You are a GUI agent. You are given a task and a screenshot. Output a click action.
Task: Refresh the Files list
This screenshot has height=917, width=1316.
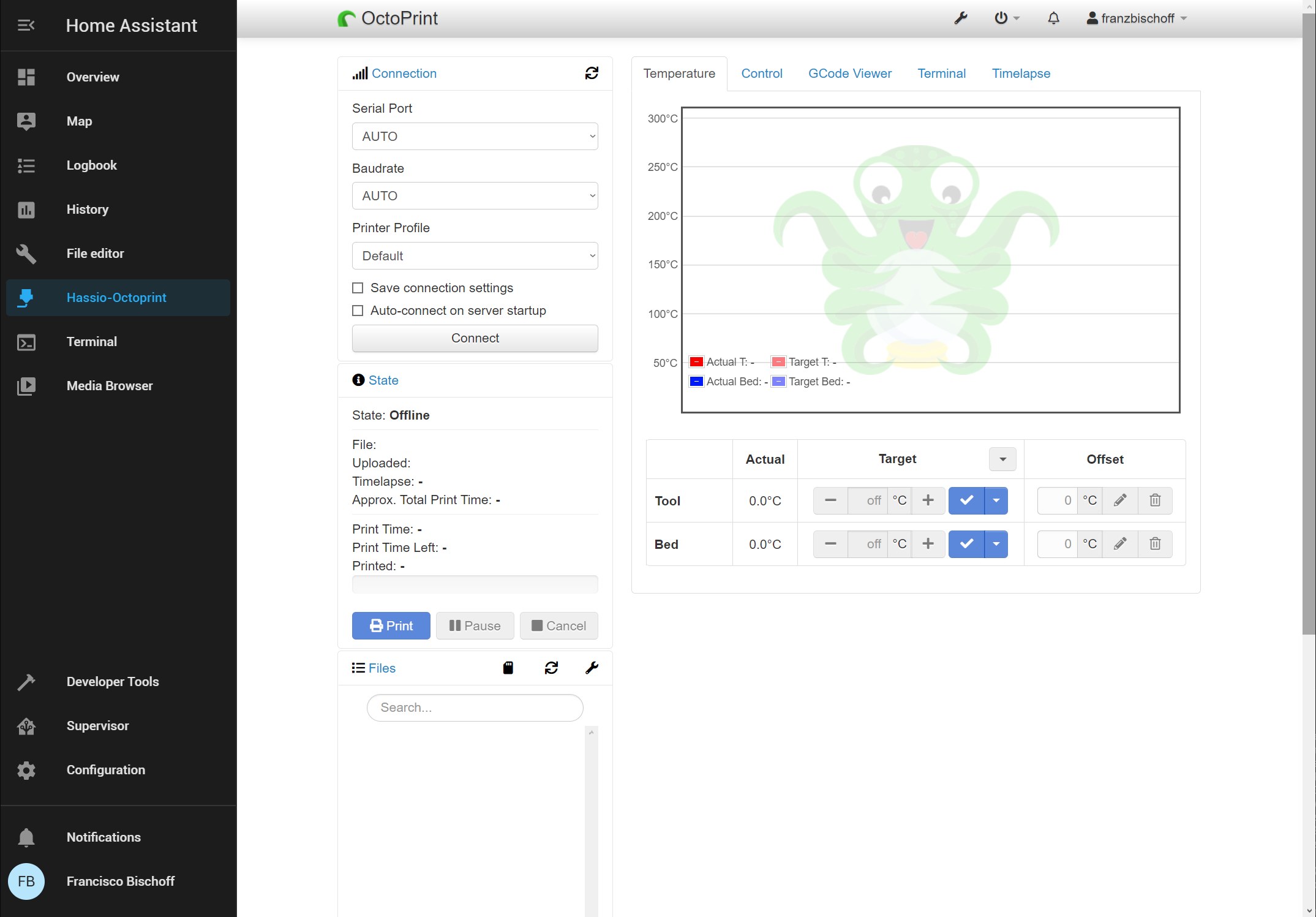coord(551,668)
